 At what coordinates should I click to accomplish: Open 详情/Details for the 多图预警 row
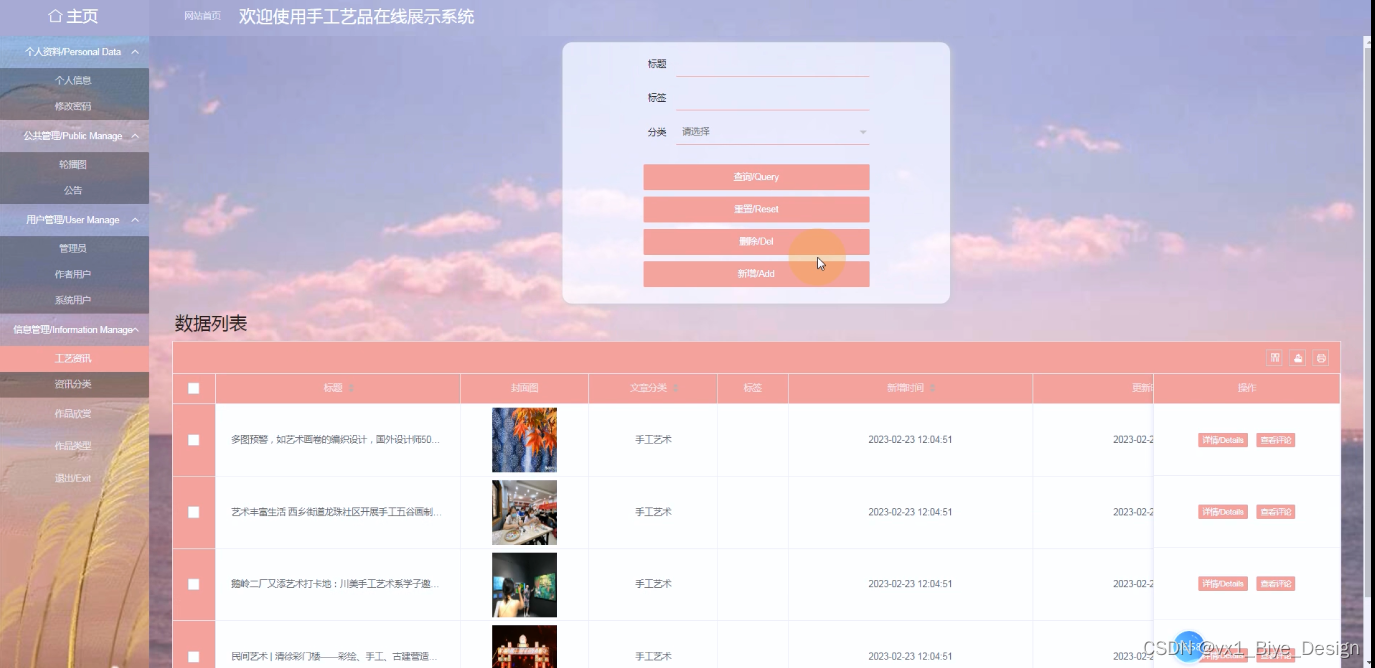coord(1223,440)
